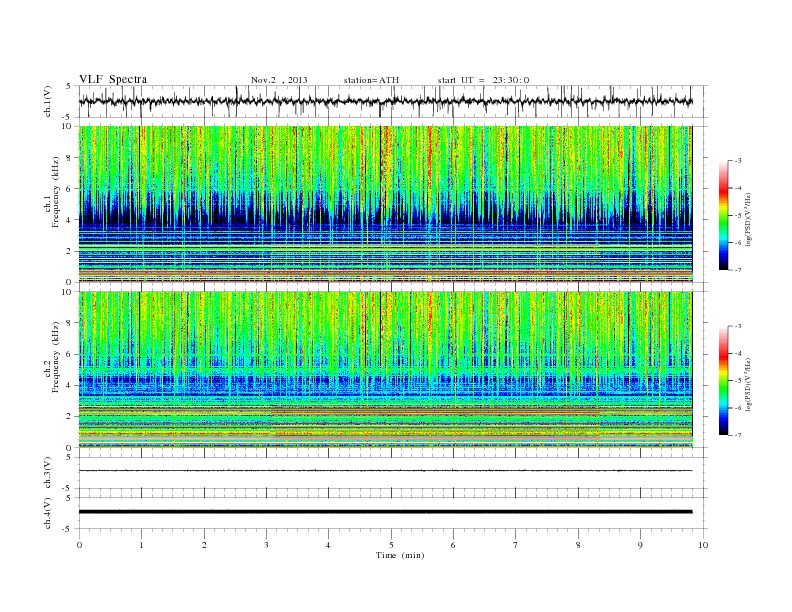This screenshot has height=612, width=792.
Task: Click the "Time (min)" x-axis title
Action: 400,555
